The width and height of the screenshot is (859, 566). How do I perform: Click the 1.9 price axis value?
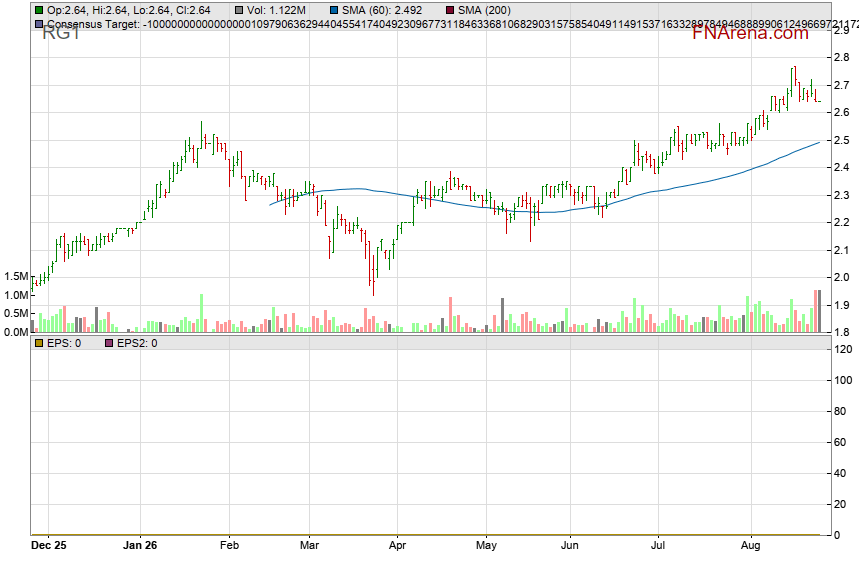tap(841, 305)
